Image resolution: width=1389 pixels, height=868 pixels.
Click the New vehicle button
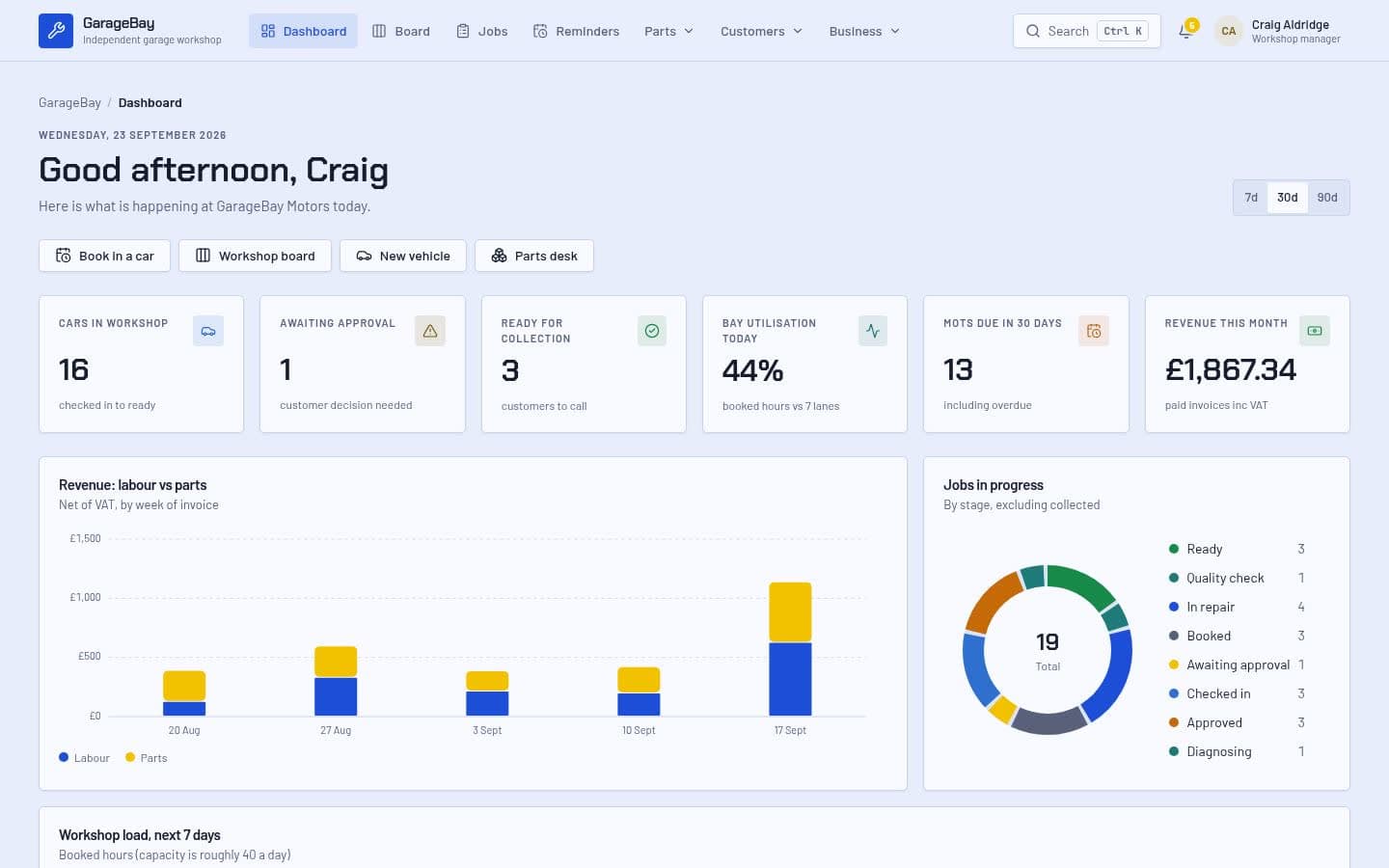click(x=403, y=256)
